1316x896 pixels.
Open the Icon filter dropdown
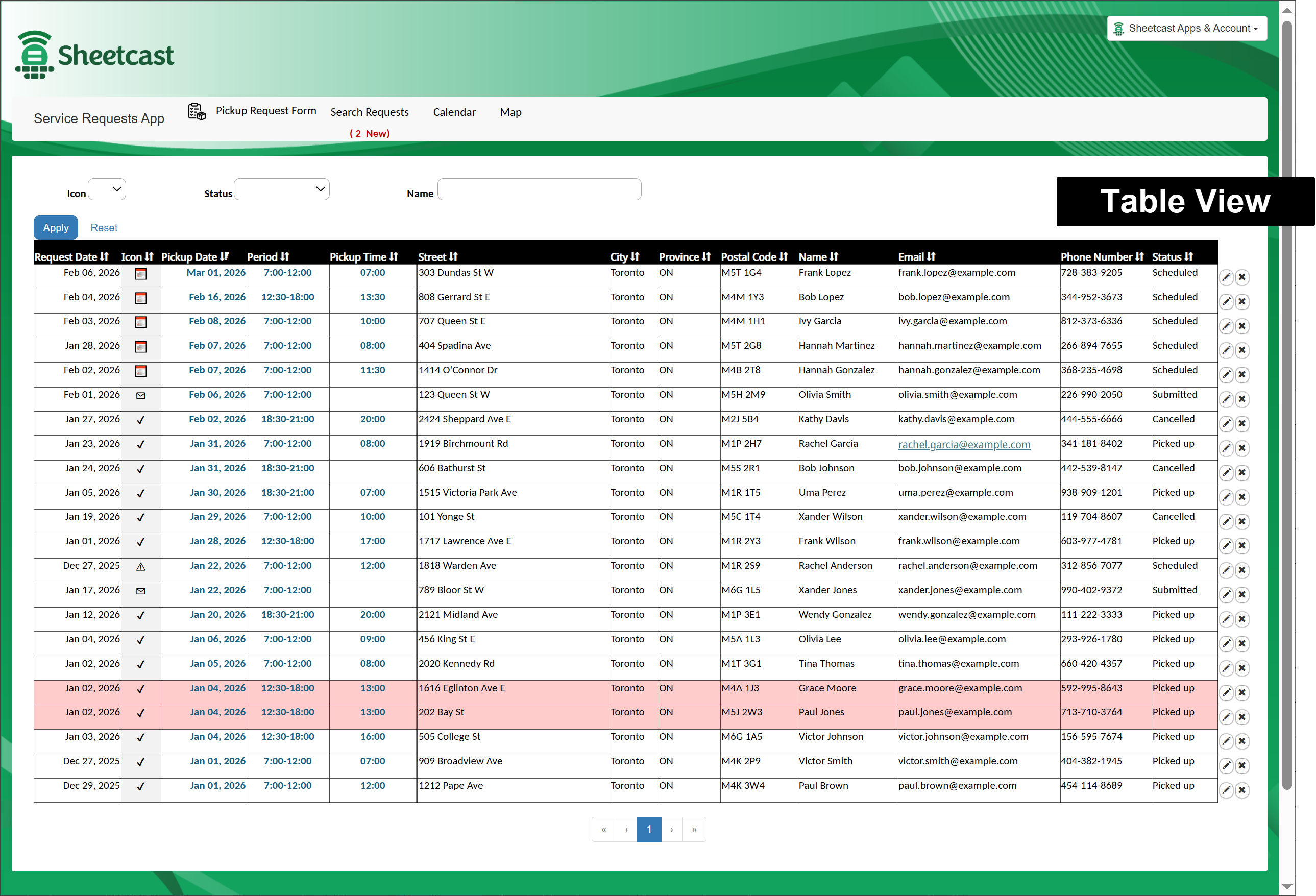point(107,189)
